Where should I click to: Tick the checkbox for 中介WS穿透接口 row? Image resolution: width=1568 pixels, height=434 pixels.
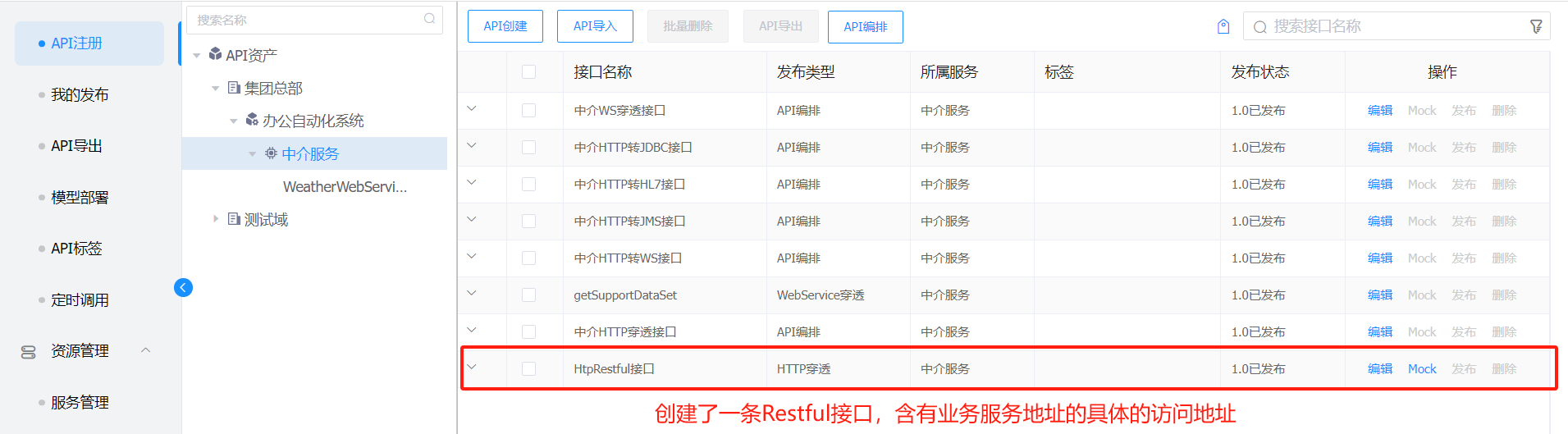coord(528,111)
